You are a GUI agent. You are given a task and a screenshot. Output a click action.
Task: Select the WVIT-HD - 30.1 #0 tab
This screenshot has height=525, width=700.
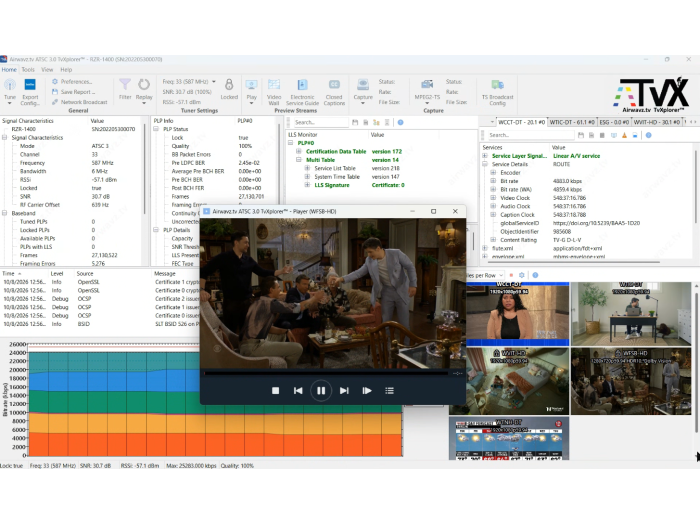(x=656, y=122)
